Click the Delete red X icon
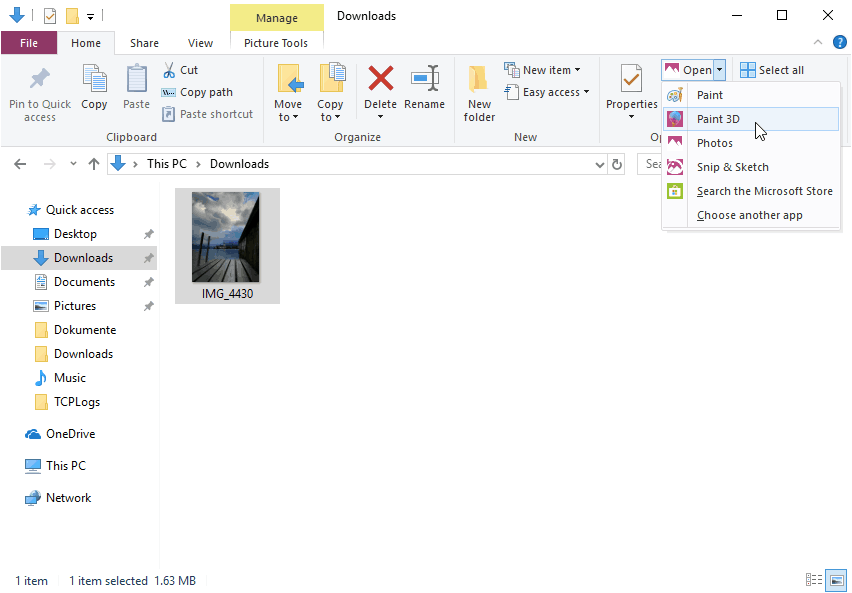Image resolution: width=852 pixels, height=593 pixels. [x=380, y=78]
